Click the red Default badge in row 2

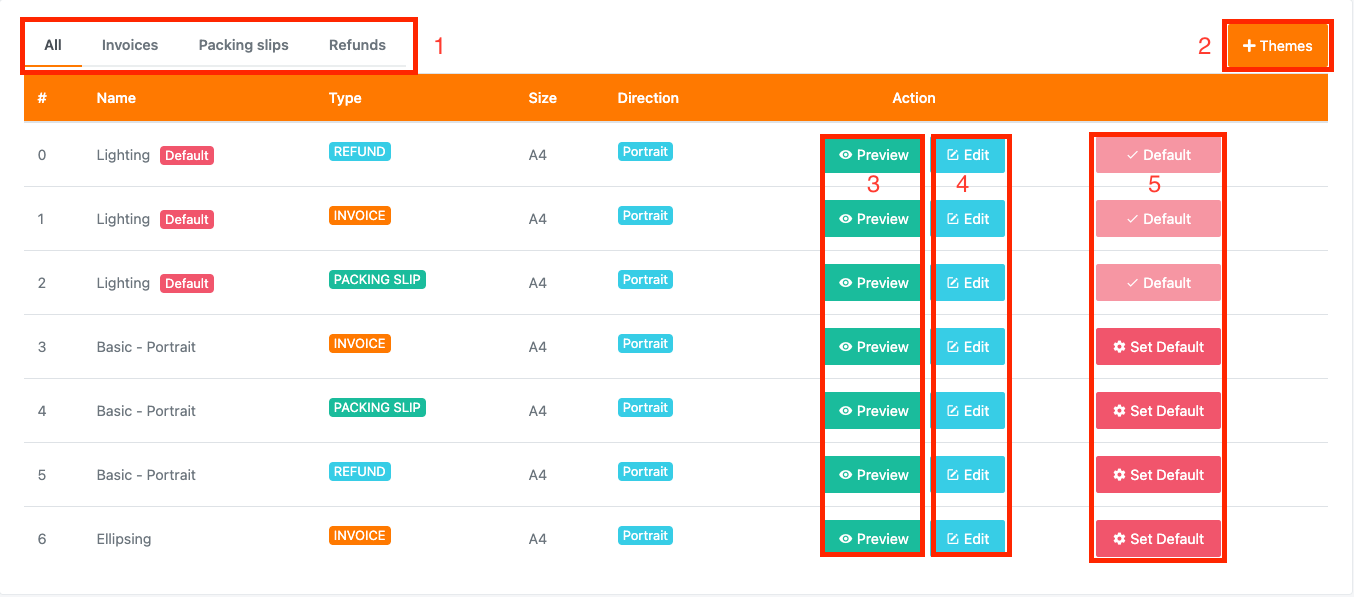click(x=187, y=284)
